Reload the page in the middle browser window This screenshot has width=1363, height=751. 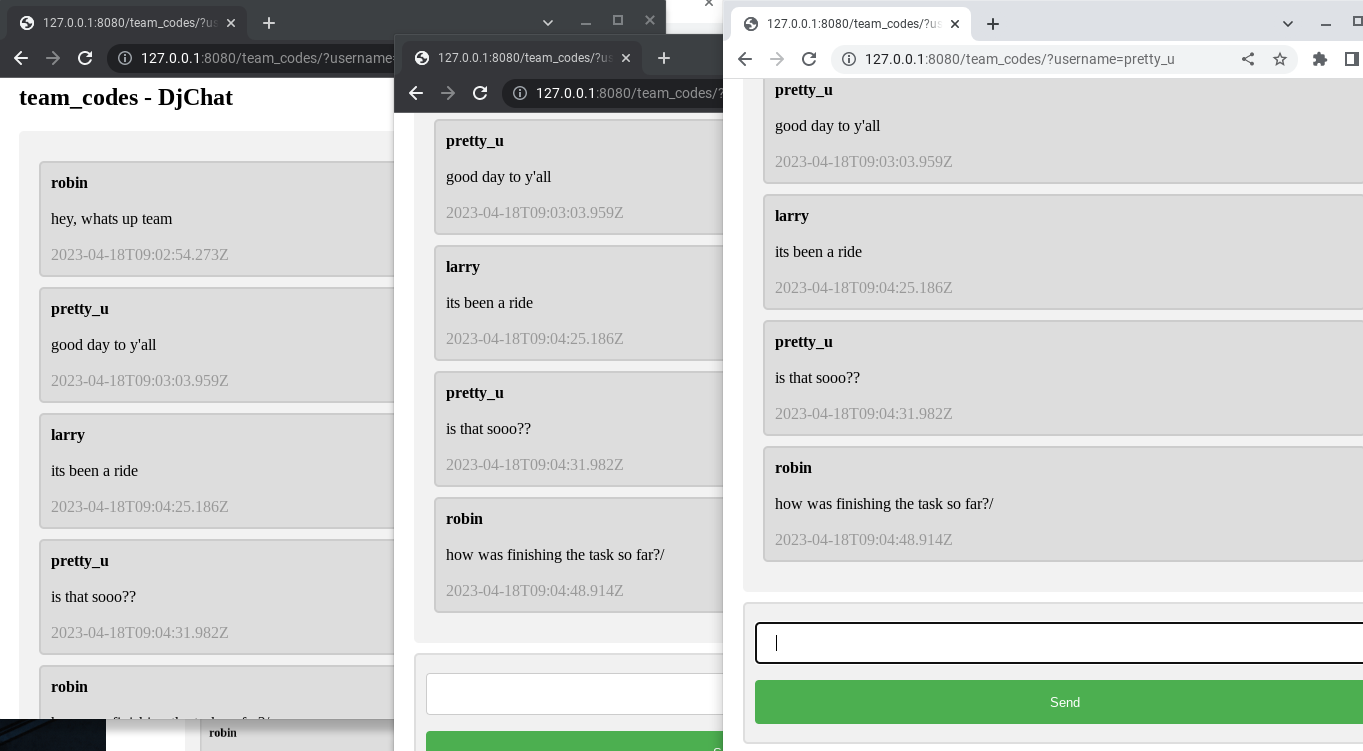(480, 93)
